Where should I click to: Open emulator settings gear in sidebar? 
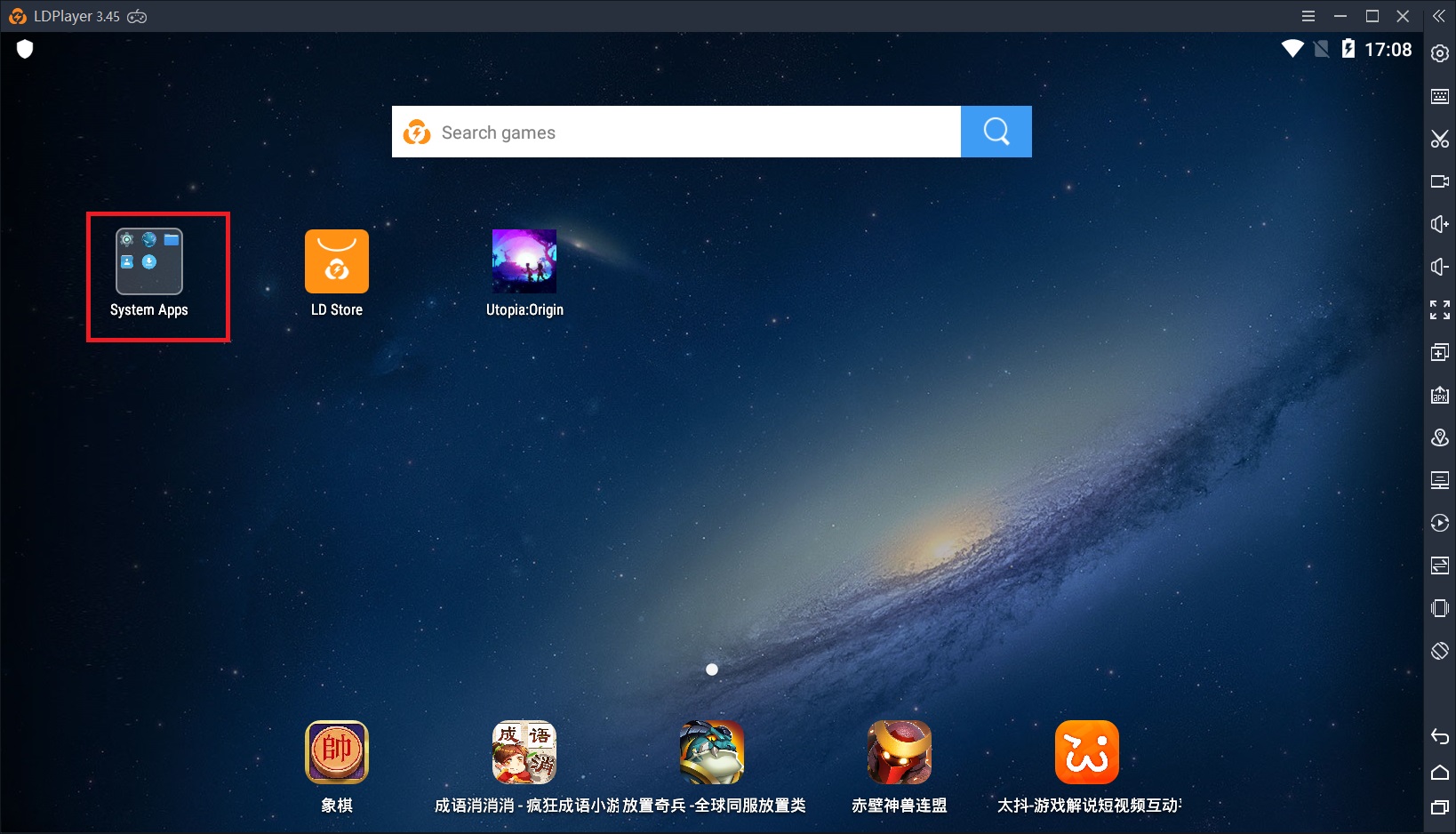[1439, 53]
